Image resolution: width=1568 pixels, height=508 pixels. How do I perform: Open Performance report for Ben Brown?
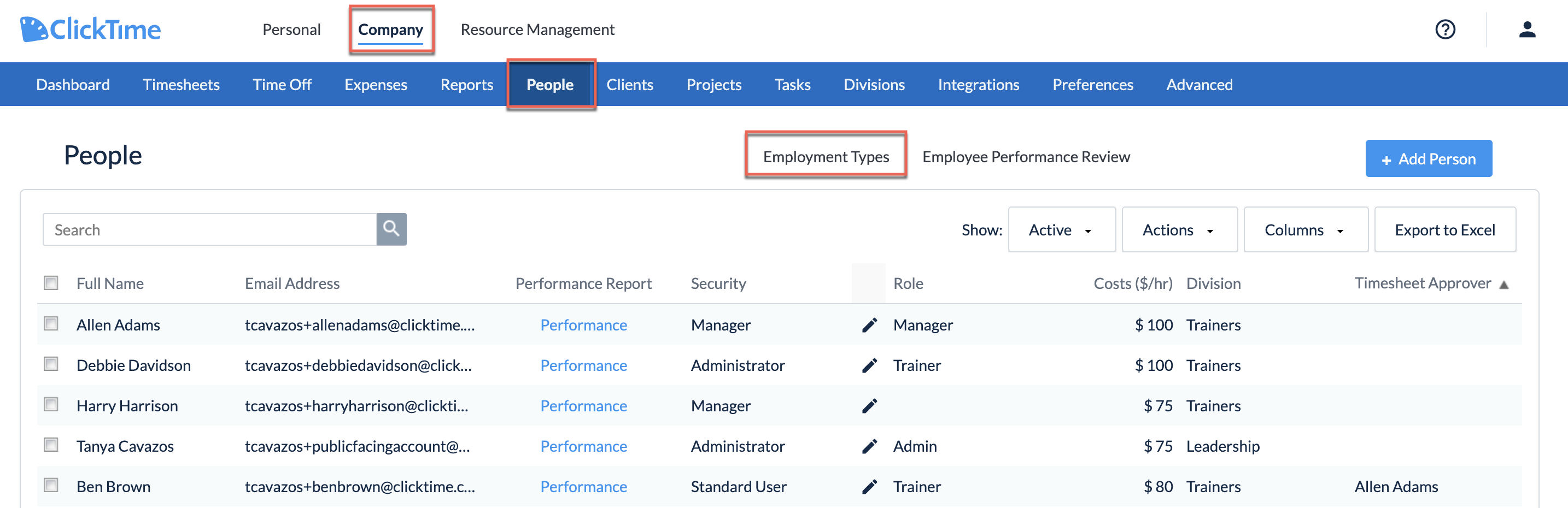pos(583,487)
